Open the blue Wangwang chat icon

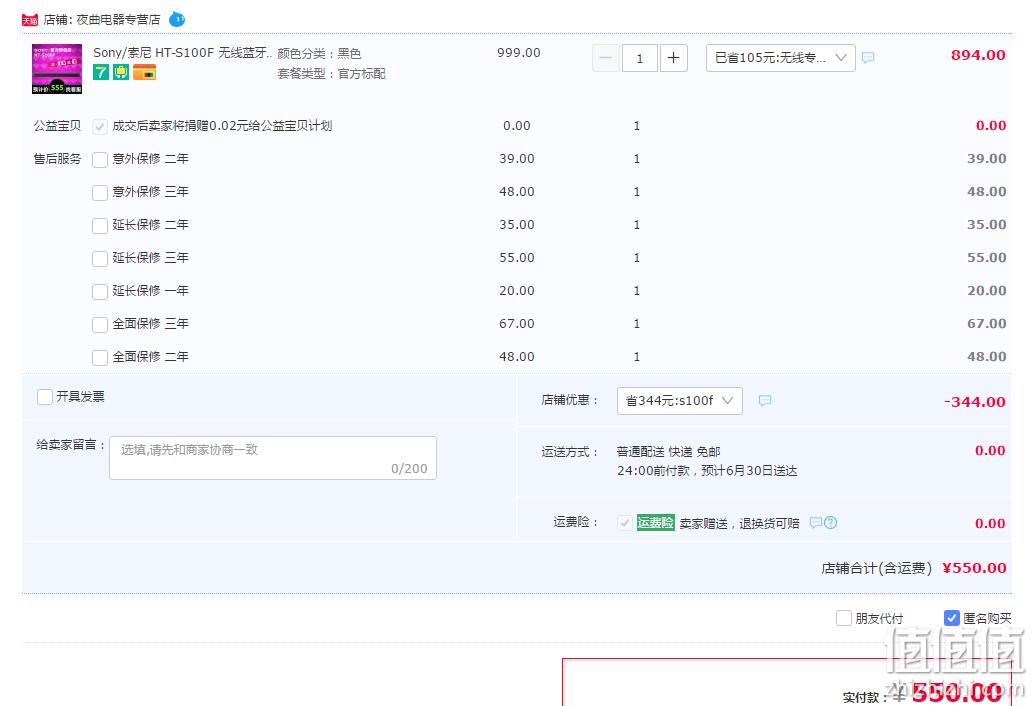177,20
